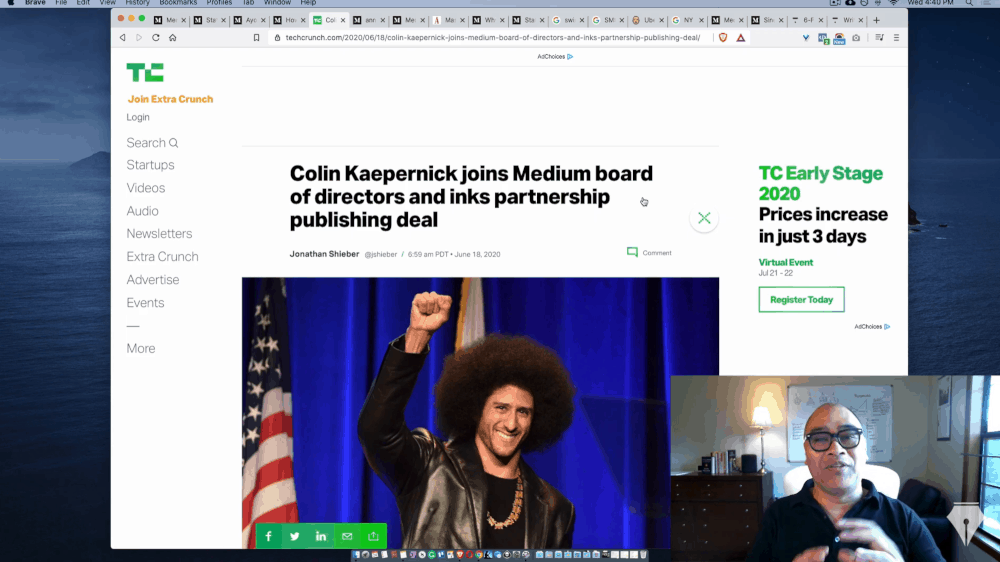
Task: Click the Brave Rewards triangle icon
Action: click(740, 38)
